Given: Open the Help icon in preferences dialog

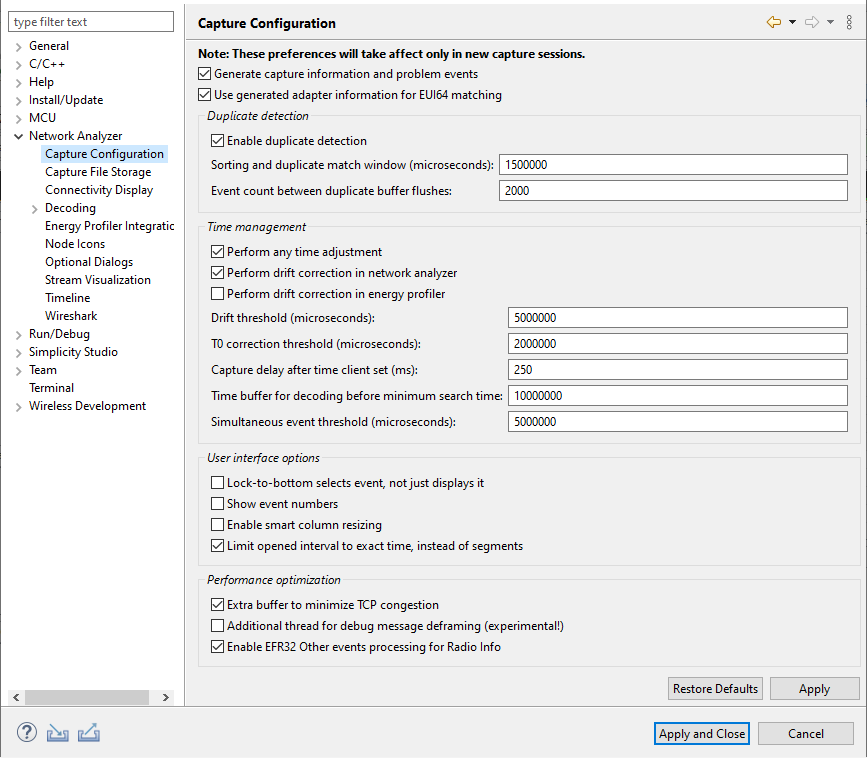Looking at the screenshot, I should coord(26,732).
